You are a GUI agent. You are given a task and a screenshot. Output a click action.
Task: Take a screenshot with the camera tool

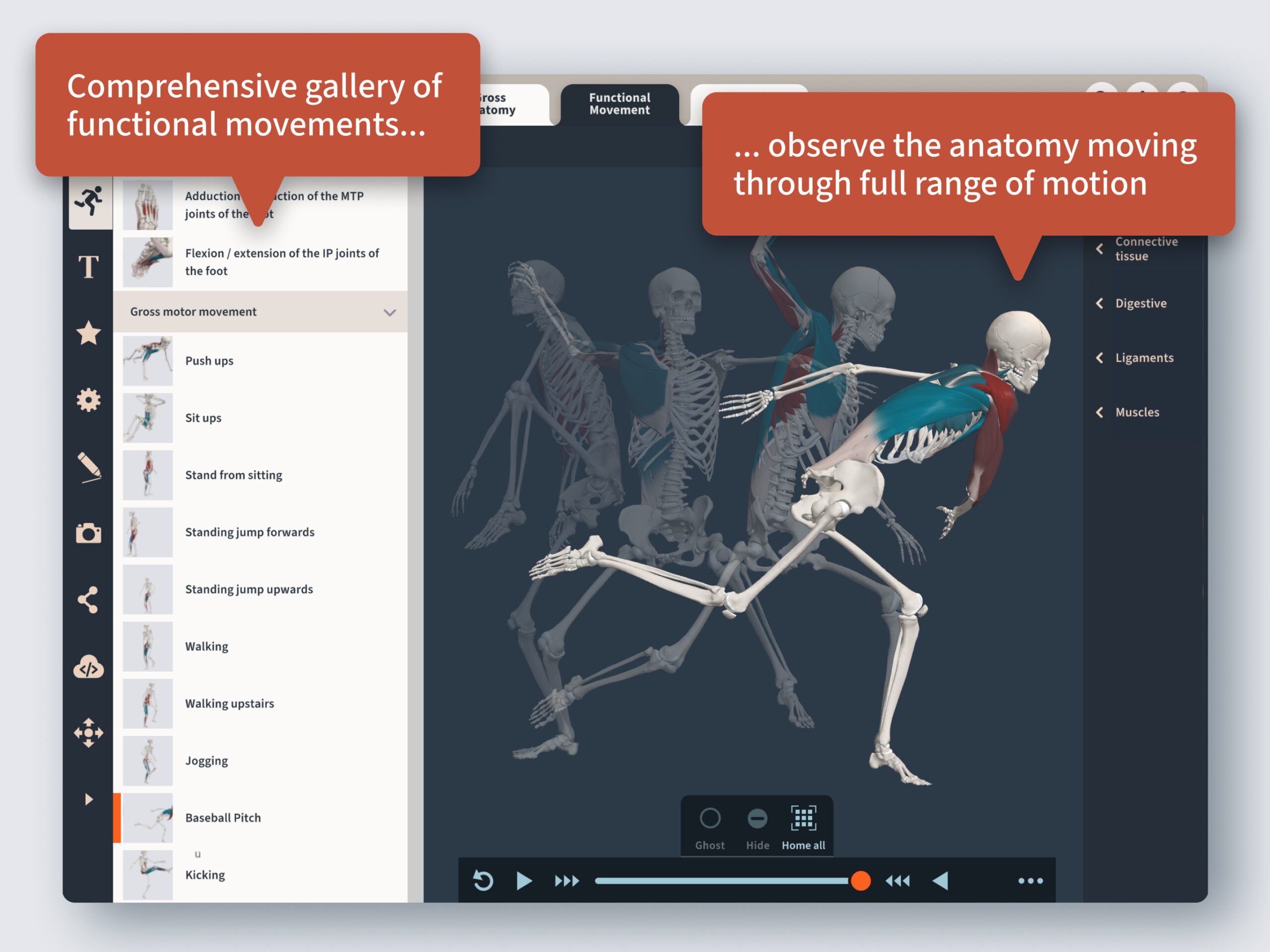point(90,533)
